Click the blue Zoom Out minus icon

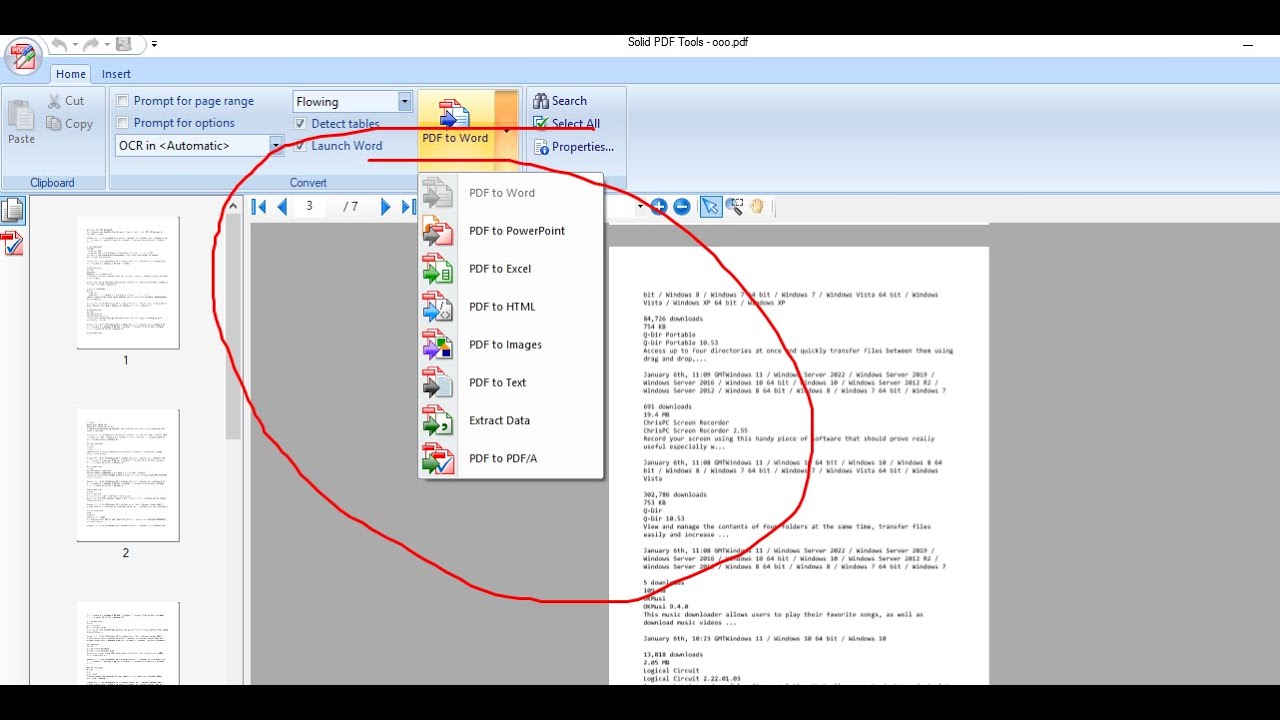[682, 207]
